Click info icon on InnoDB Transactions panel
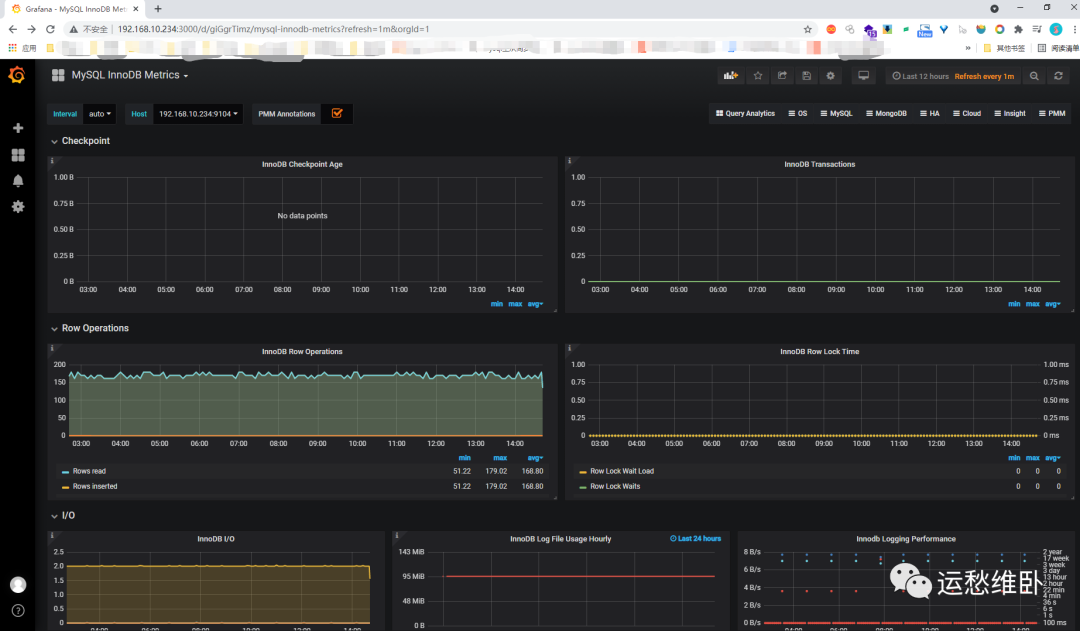This screenshot has height=631, width=1080. click(x=569, y=161)
